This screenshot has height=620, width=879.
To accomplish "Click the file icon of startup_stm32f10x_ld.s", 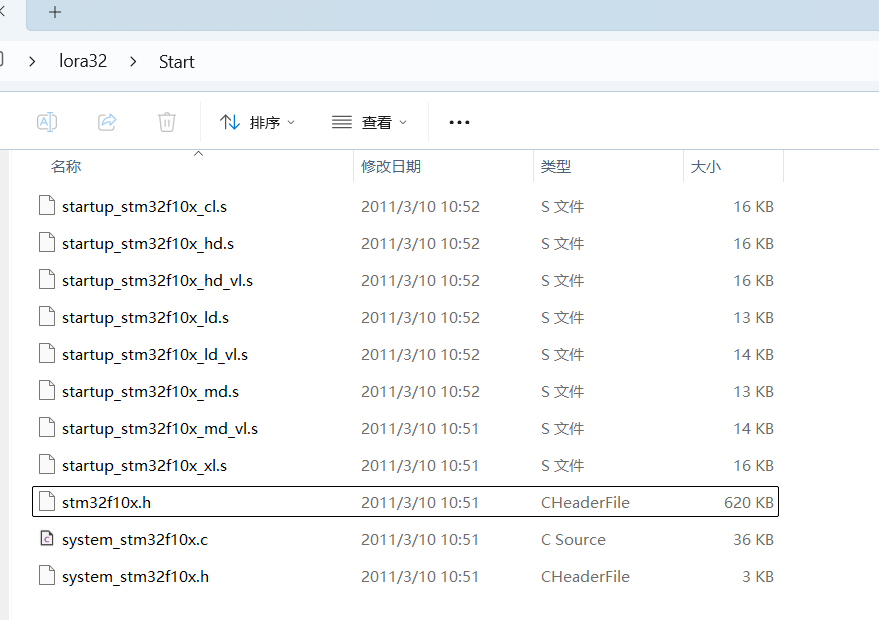I will (x=47, y=316).
